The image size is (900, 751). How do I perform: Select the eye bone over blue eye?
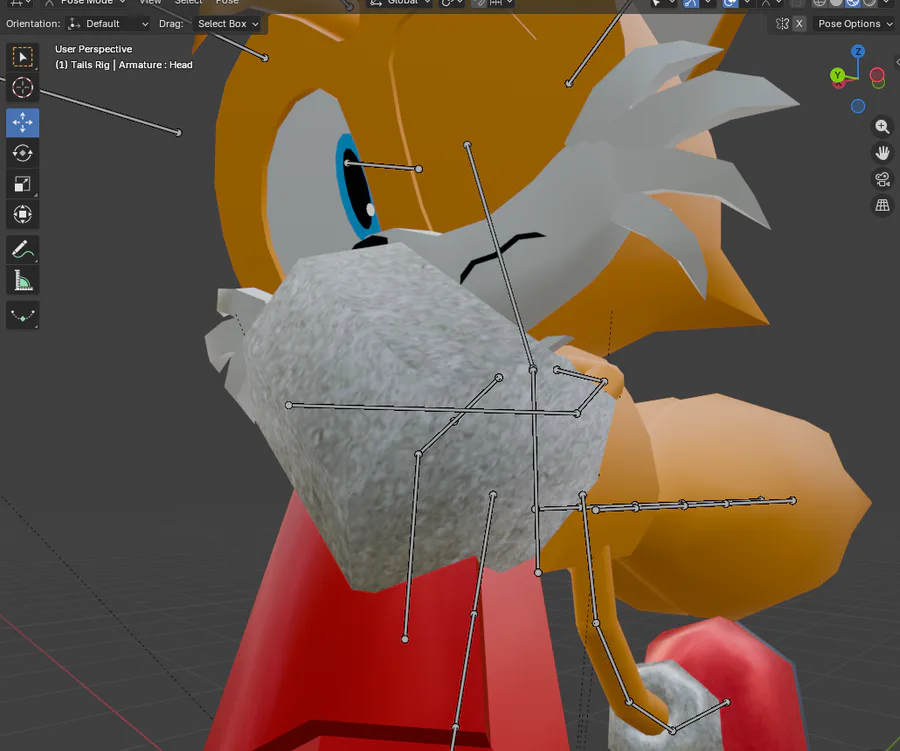tap(383, 166)
